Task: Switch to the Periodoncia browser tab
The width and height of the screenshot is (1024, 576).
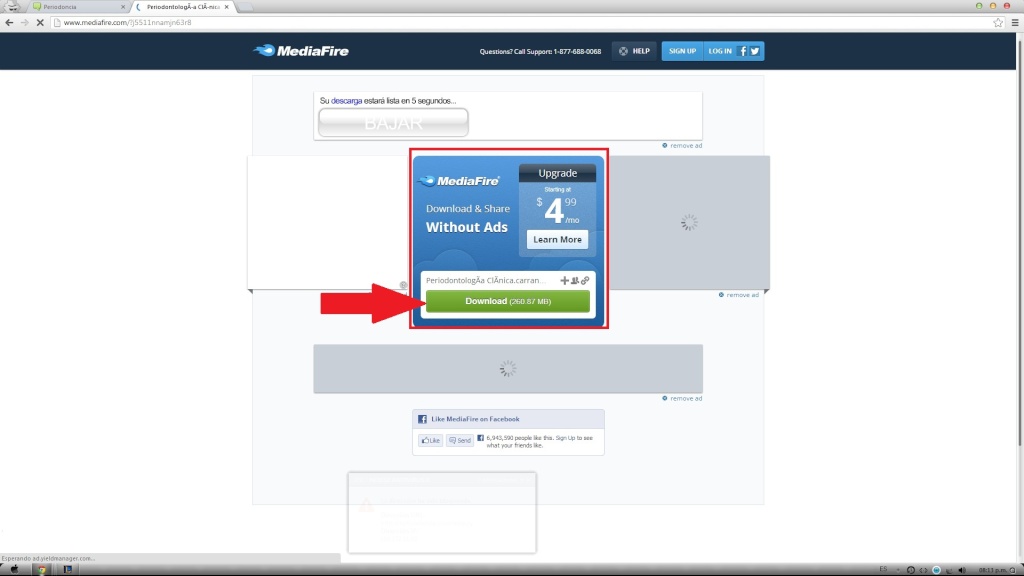Action: click(78, 7)
